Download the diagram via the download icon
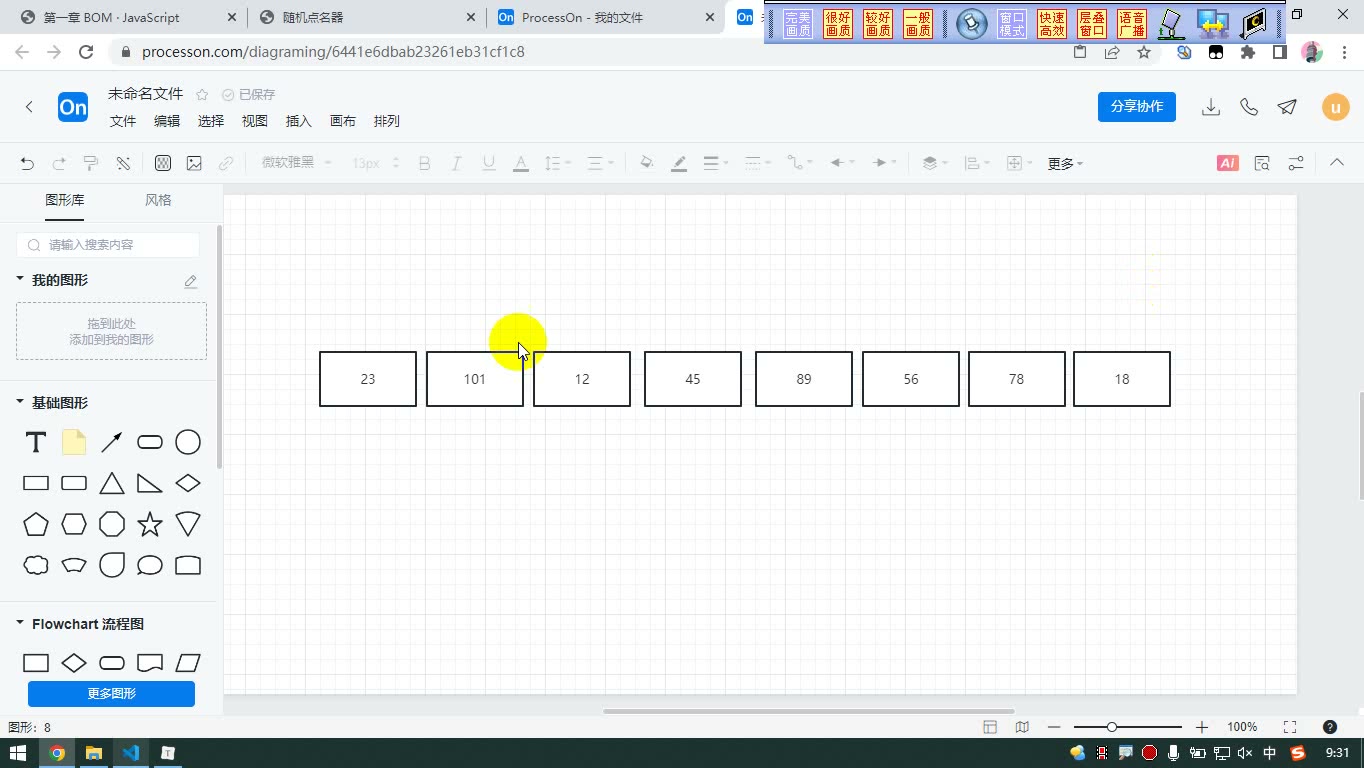This screenshot has width=1364, height=768. pyautogui.click(x=1211, y=107)
